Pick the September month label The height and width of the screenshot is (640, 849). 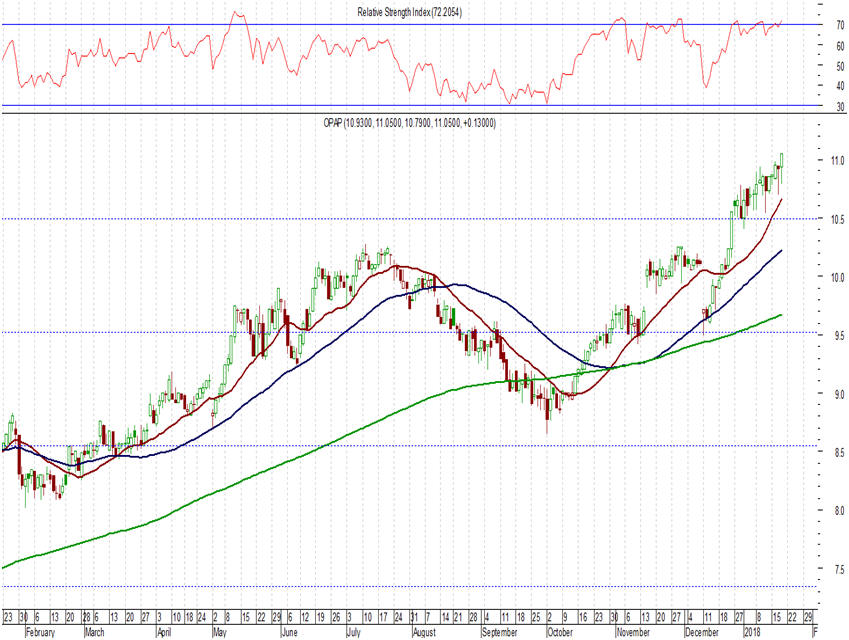(x=500, y=632)
